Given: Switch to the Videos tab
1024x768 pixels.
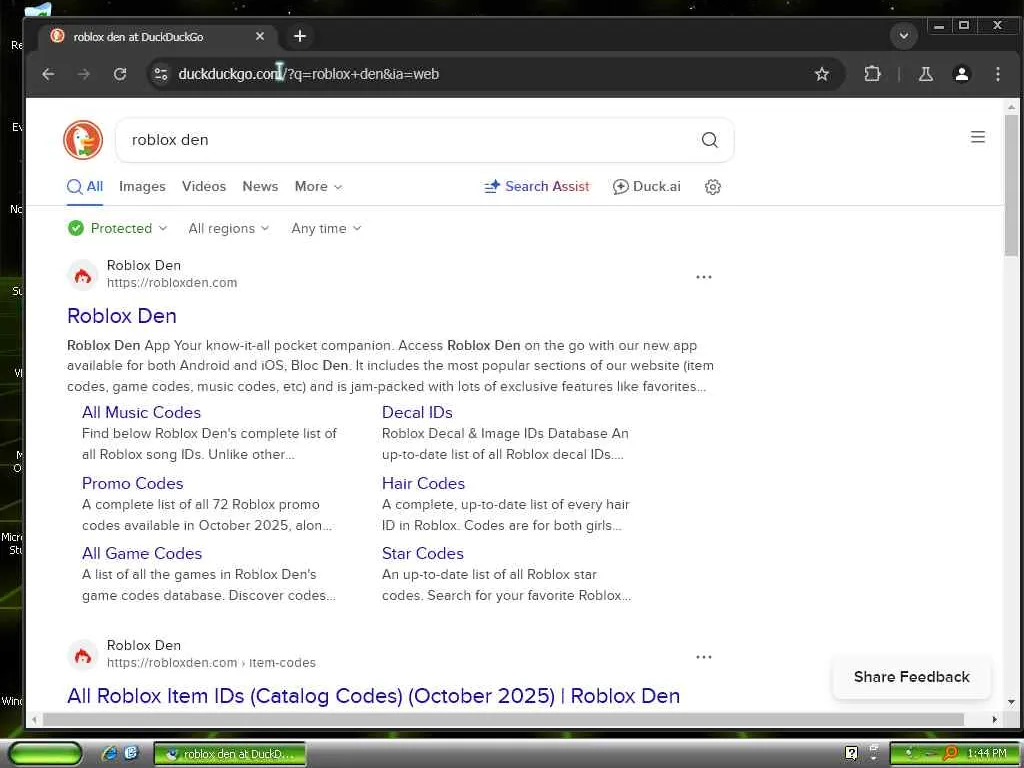Looking at the screenshot, I should [204, 187].
